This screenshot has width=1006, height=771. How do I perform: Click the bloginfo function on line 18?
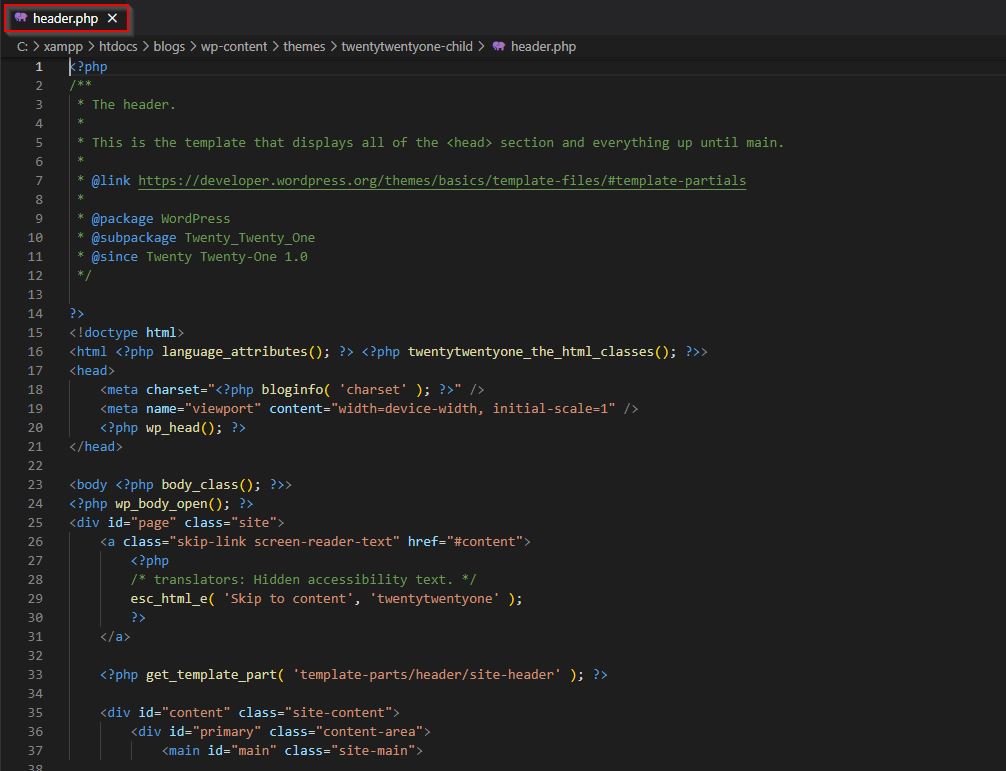coord(292,390)
